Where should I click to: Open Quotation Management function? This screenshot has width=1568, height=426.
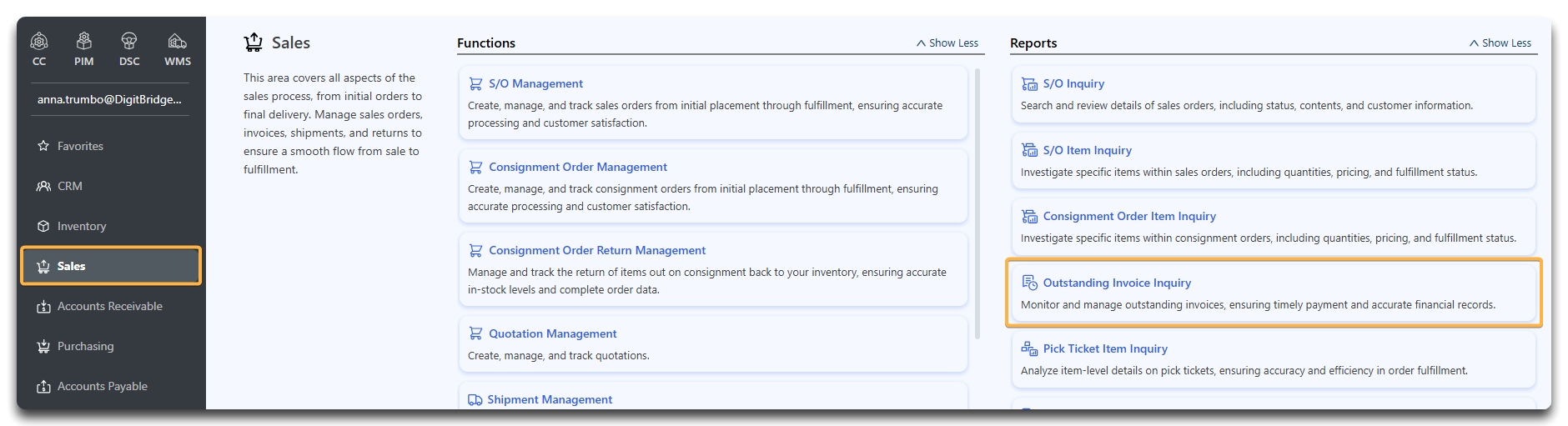point(553,333)
